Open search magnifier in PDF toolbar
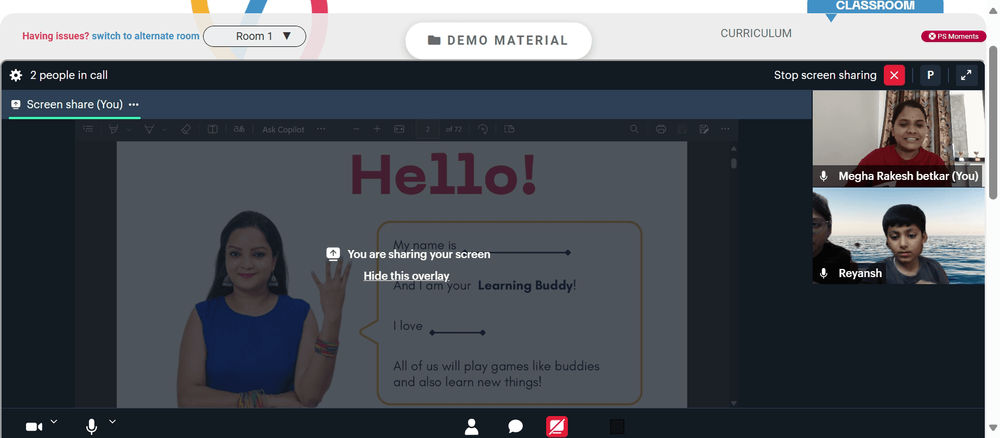This screenshot has height=438, width=1000. click(x=634, y=129)
